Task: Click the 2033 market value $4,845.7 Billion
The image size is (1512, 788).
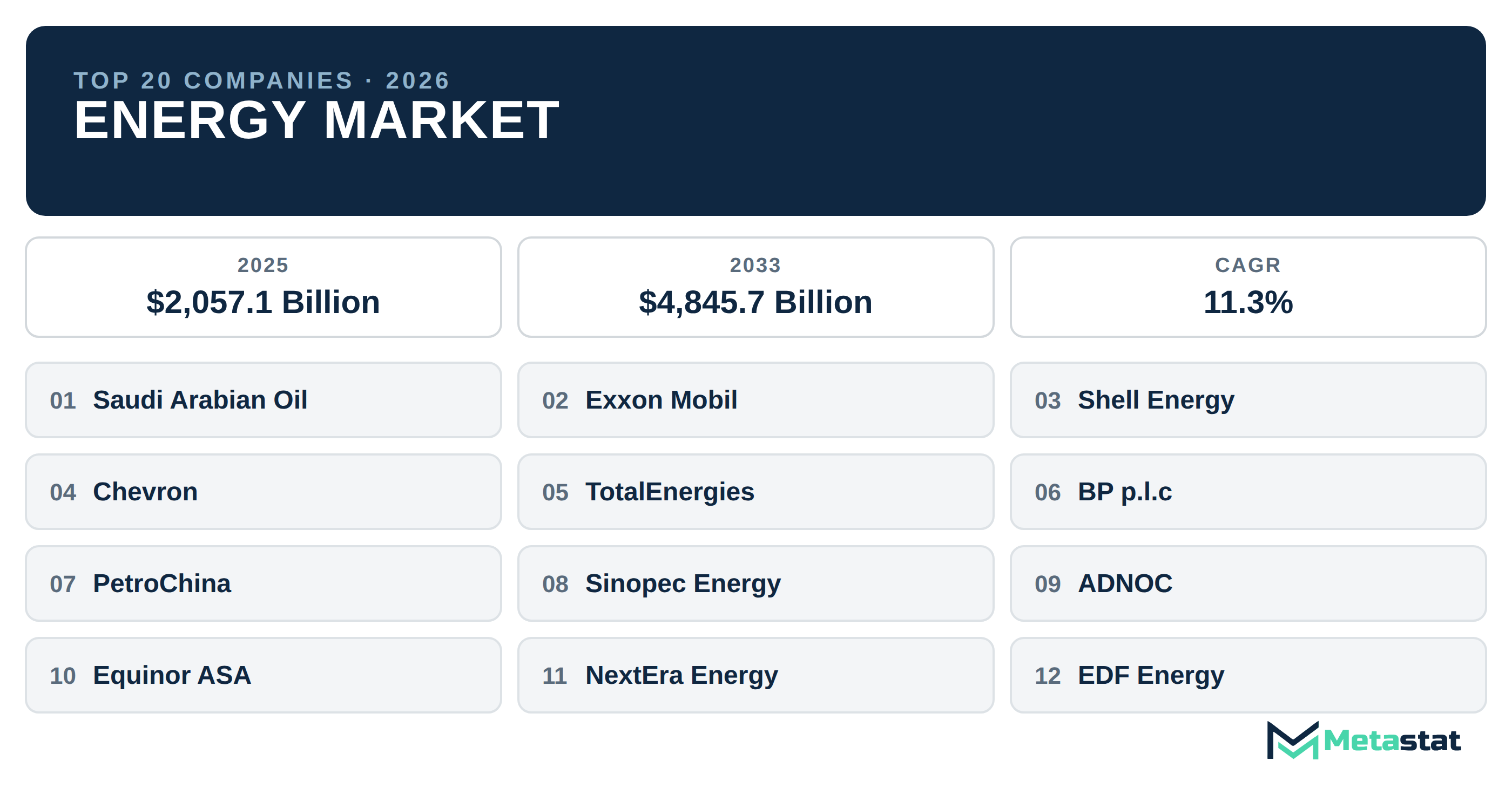Action: pyautogui.click(x=755, y=303)
